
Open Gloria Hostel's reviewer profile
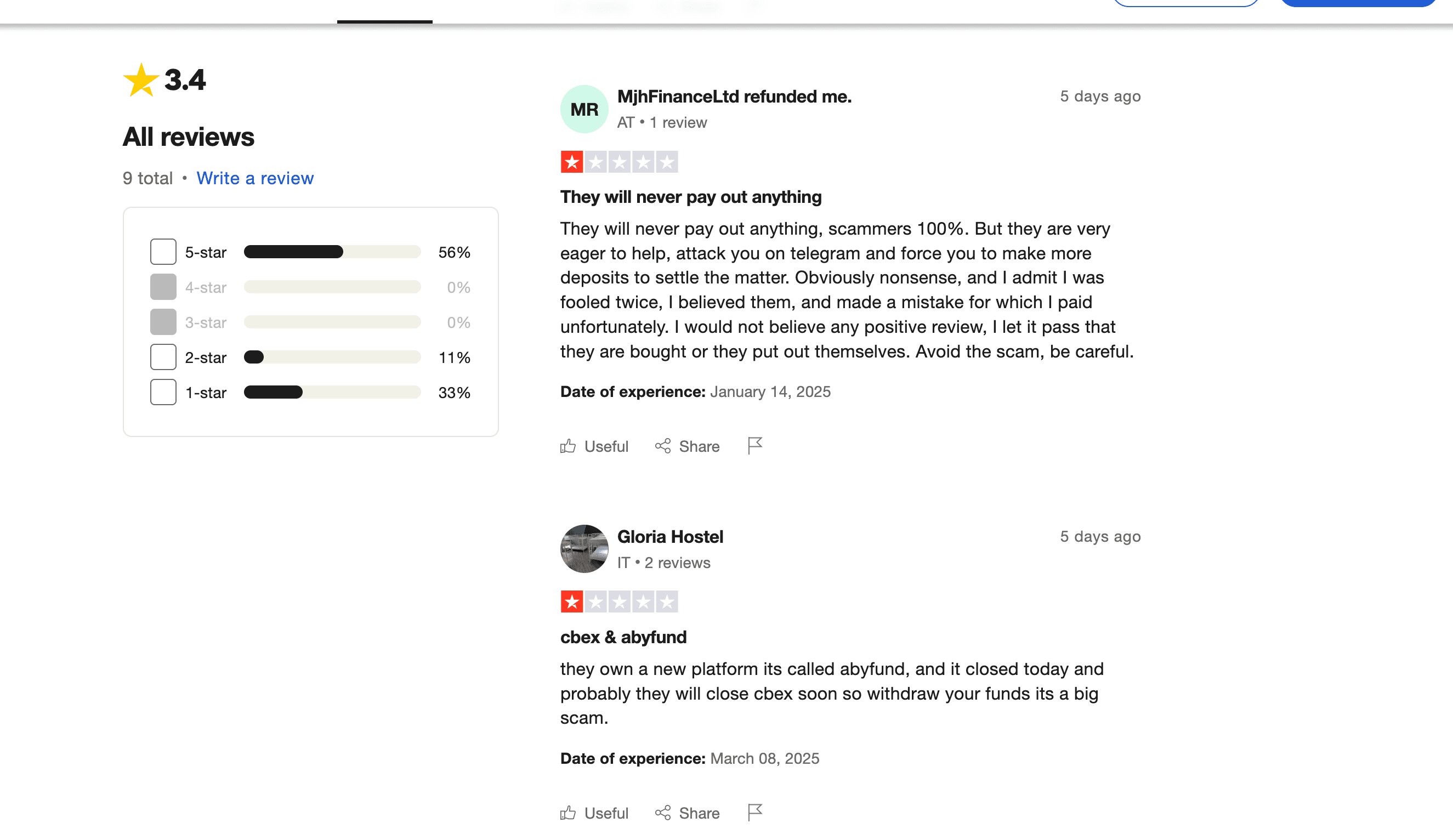(671, 536)
